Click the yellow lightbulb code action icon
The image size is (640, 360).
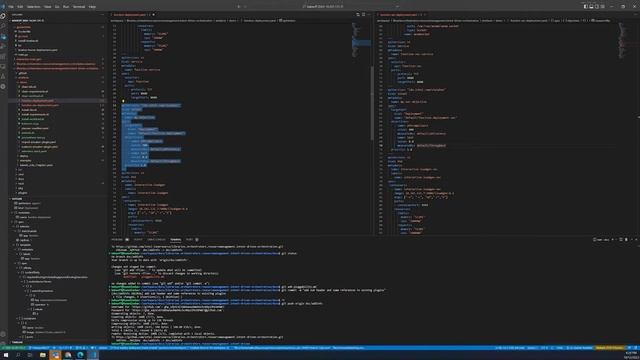[x=123, y=101]
